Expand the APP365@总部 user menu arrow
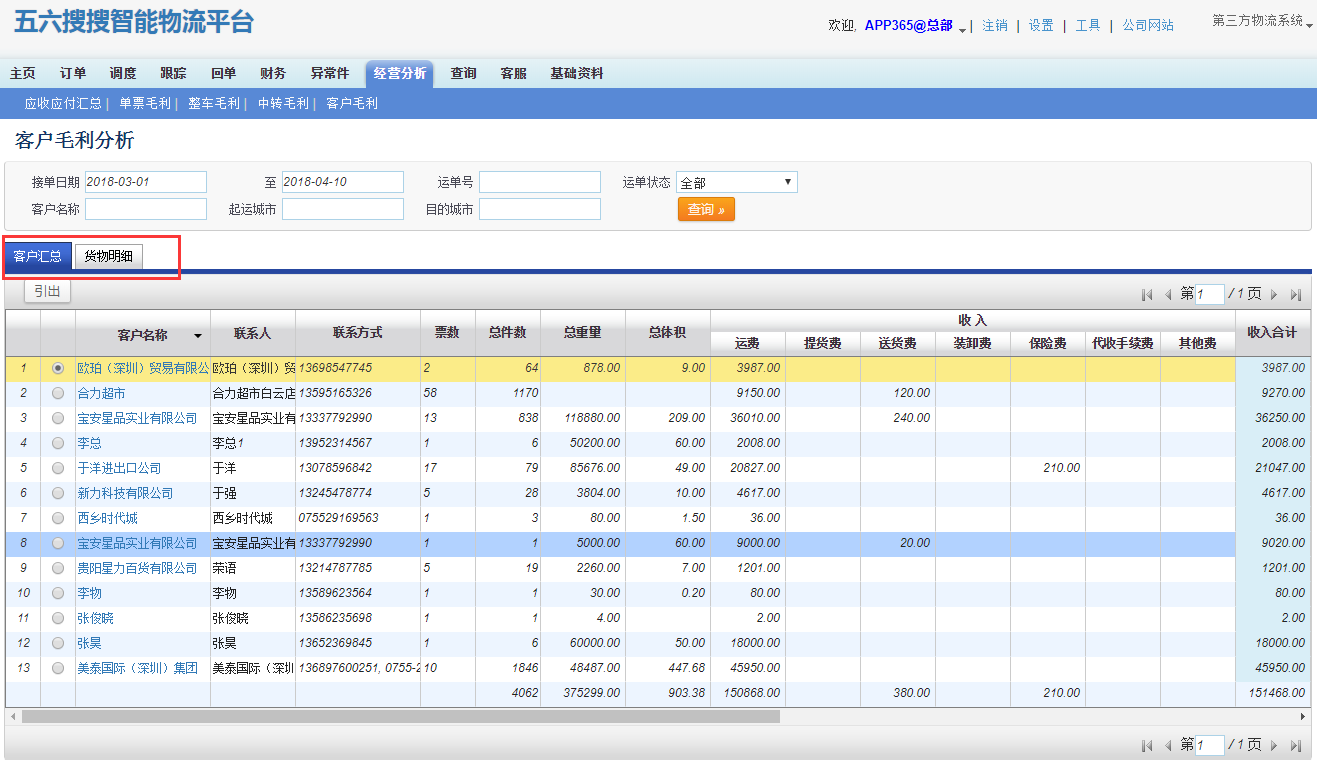 pyautogui.click(x=962, y=30)
